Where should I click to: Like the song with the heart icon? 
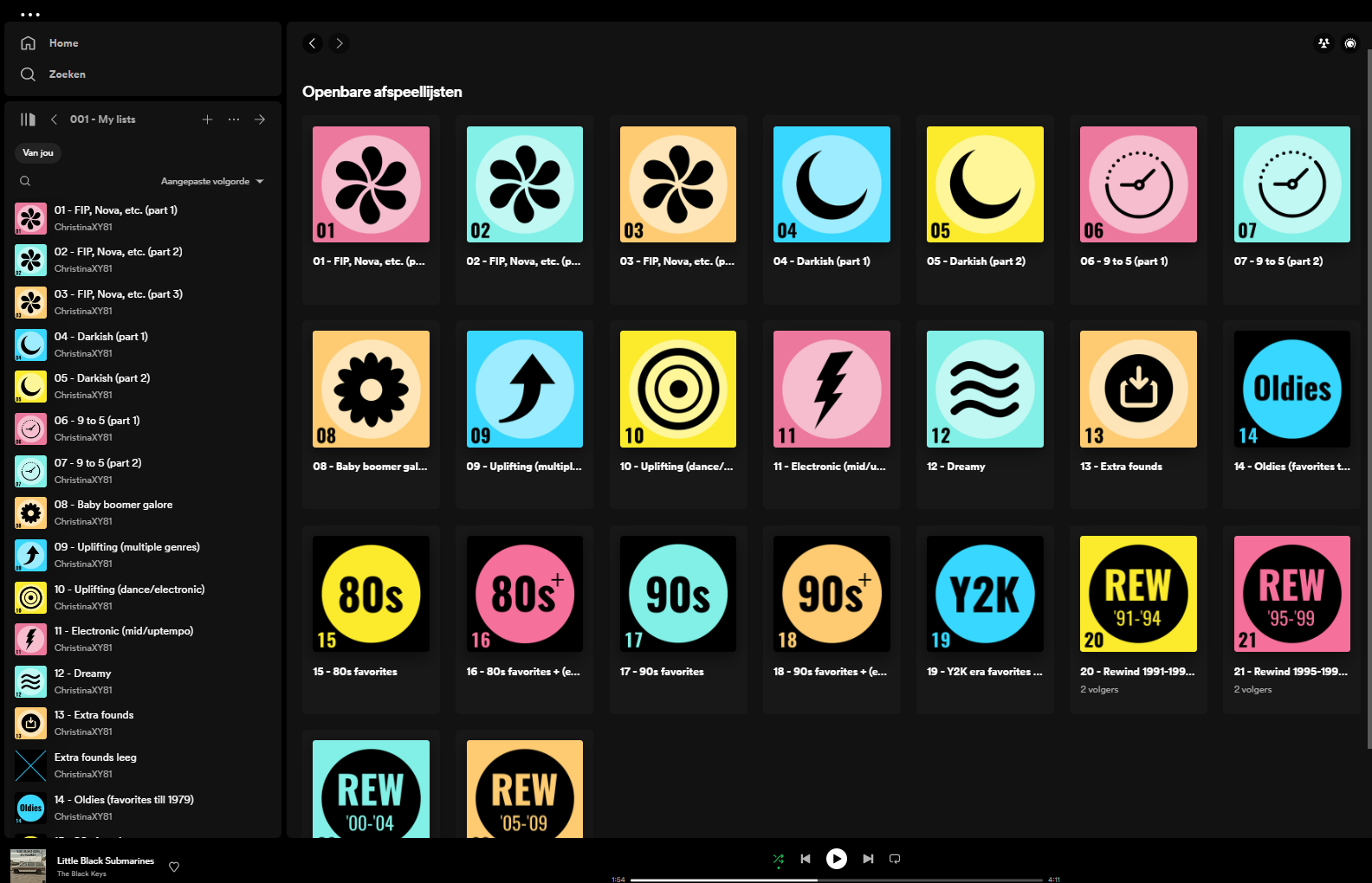[174, 867]
